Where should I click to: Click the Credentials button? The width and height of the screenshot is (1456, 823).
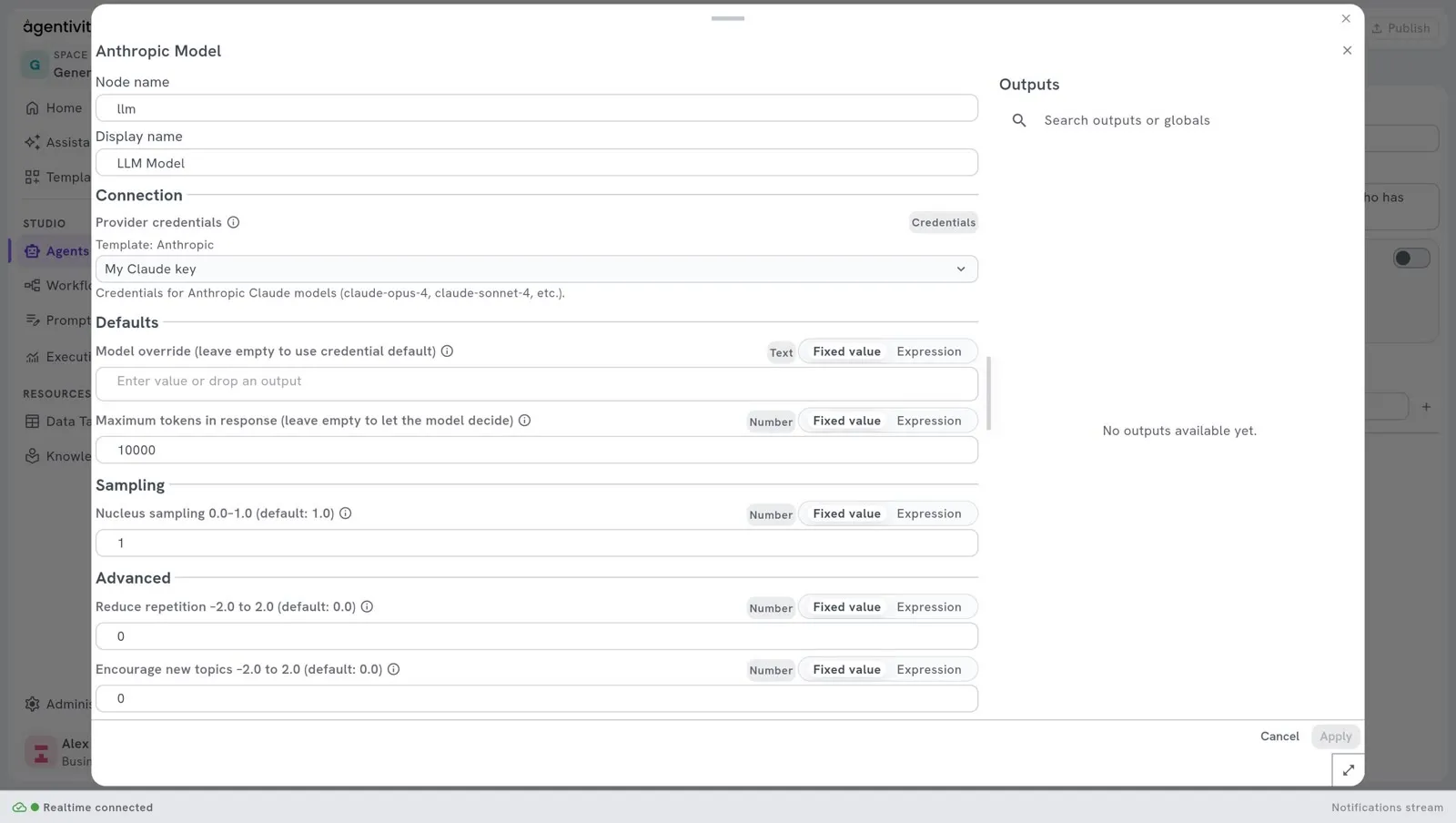click(x=943, y=222)
